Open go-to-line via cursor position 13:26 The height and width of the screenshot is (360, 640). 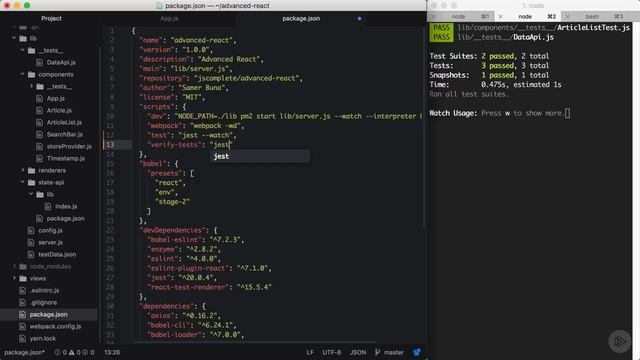(x=112, y=352)
